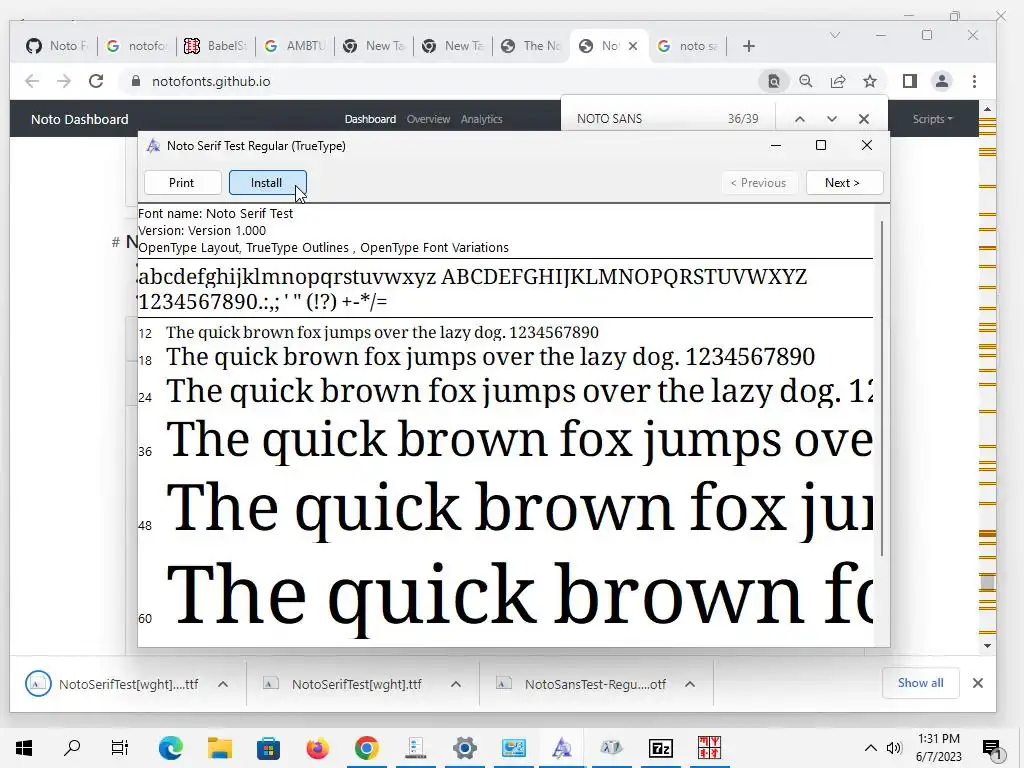Expand options for NotoSerifTest[wght].ttf download
This screenshot has height=768, width=1024.
(456, 684)
